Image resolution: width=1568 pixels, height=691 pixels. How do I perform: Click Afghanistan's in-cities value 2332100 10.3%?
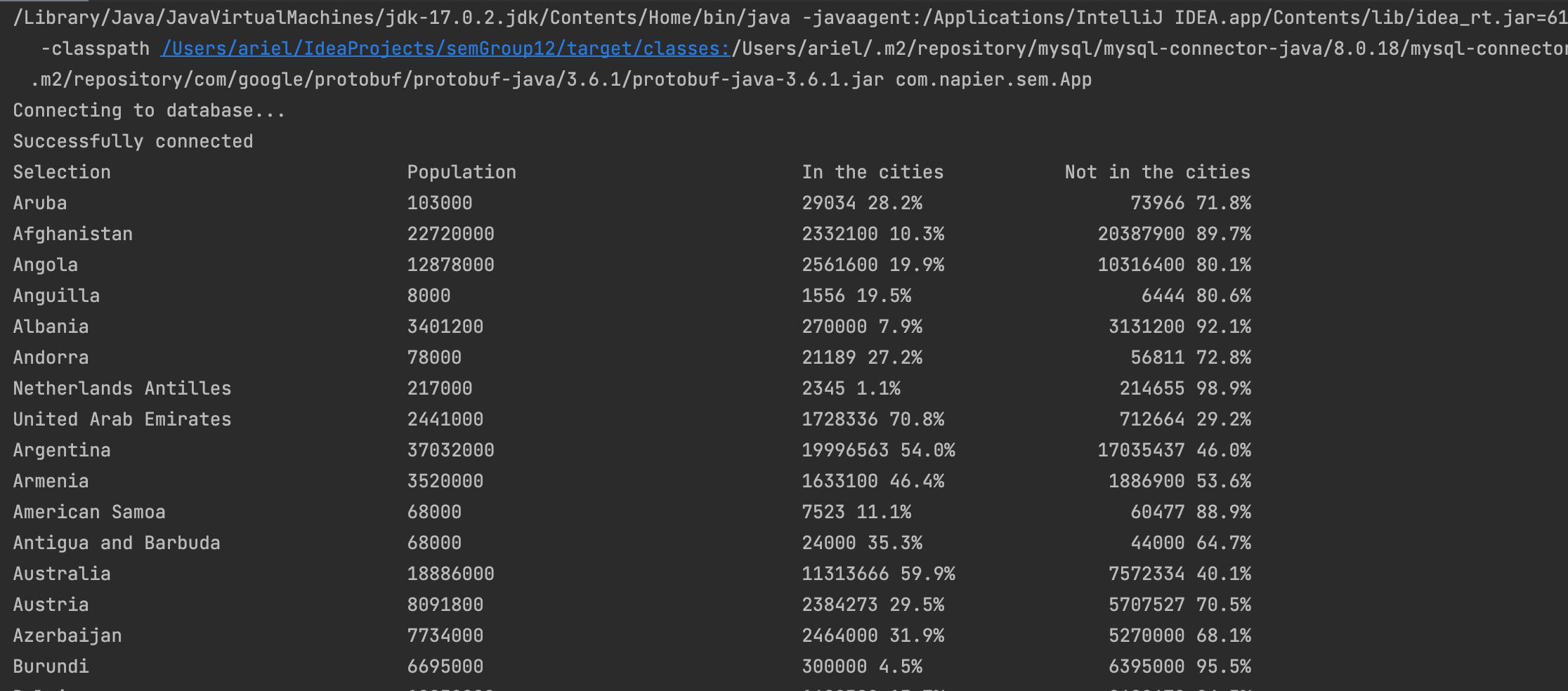(x=873, y=234)
